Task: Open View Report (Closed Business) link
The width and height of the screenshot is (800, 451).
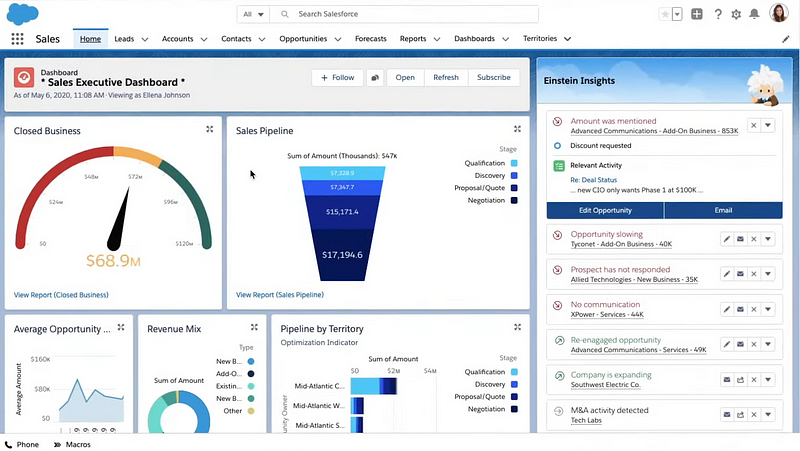Action: pyautogui.click(x=61, y=295)
